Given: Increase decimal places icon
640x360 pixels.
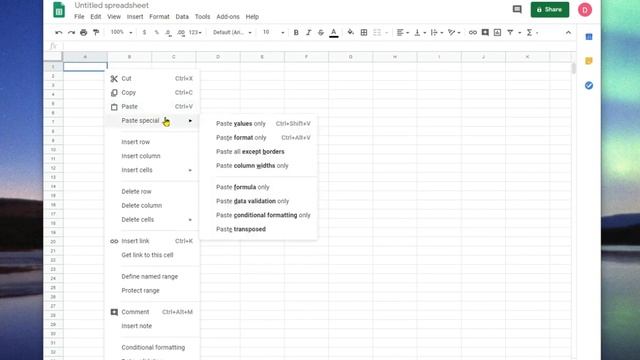Looking at the screenshot, I should click(181, 33).
